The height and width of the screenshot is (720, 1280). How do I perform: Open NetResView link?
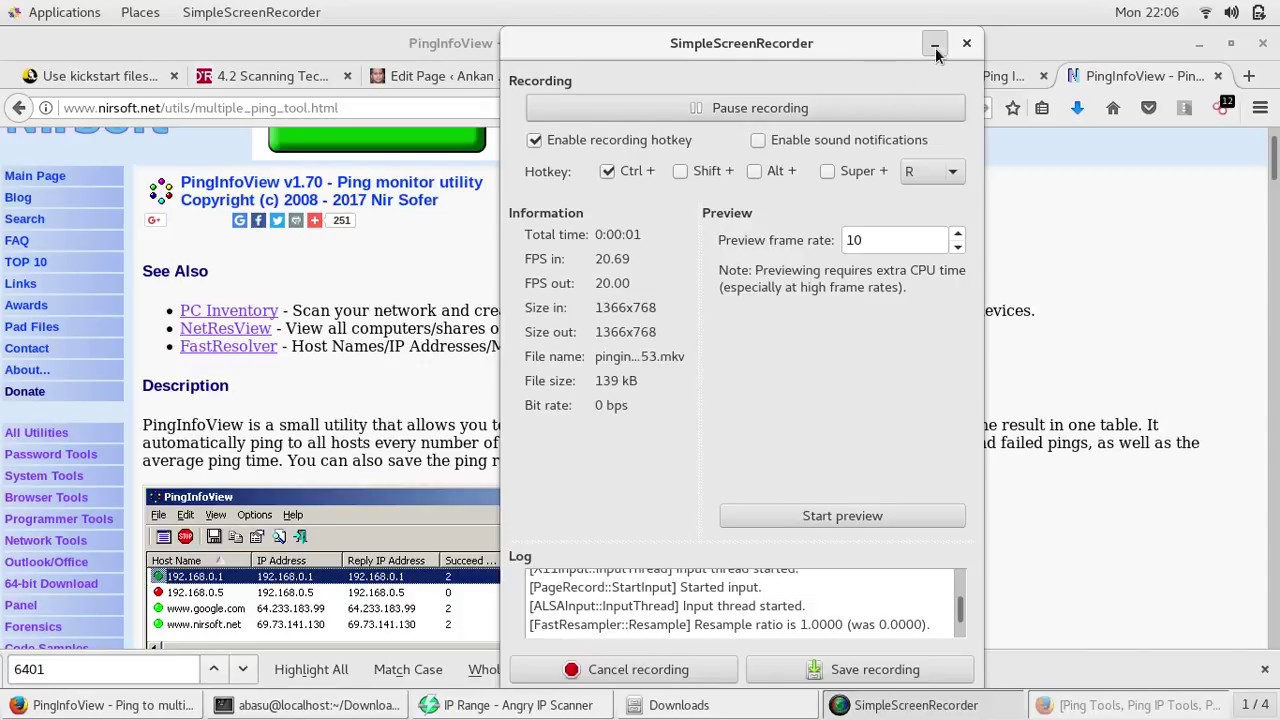tap(225, 329)
